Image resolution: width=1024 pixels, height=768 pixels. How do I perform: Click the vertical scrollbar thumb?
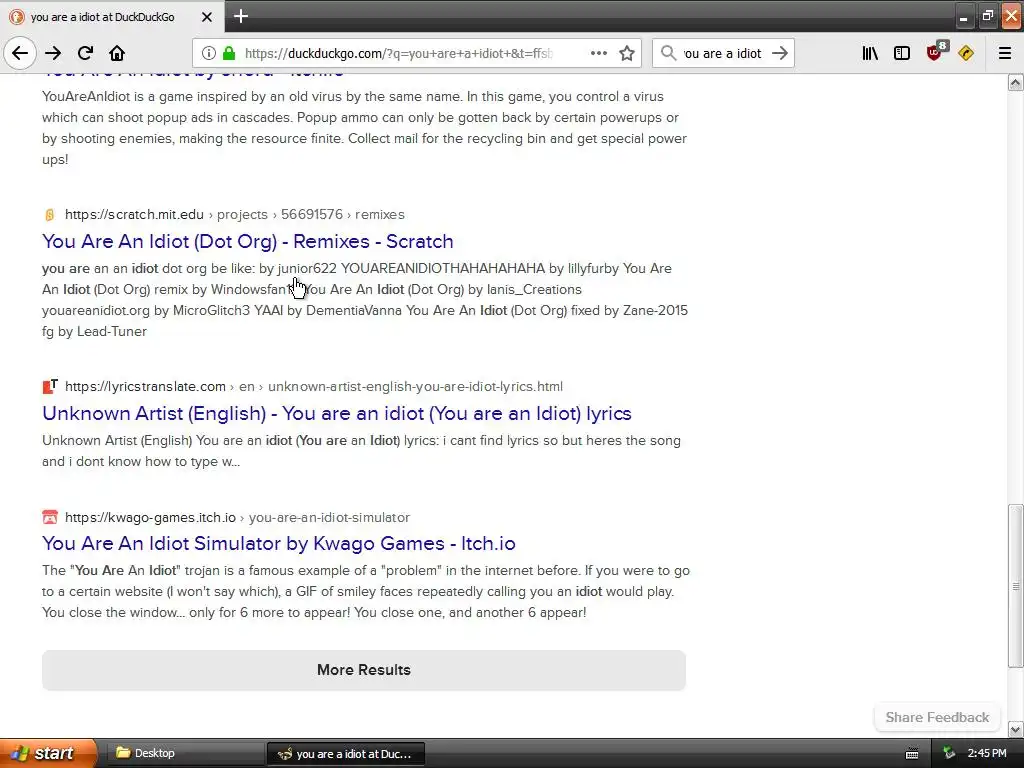[1016, 586]
